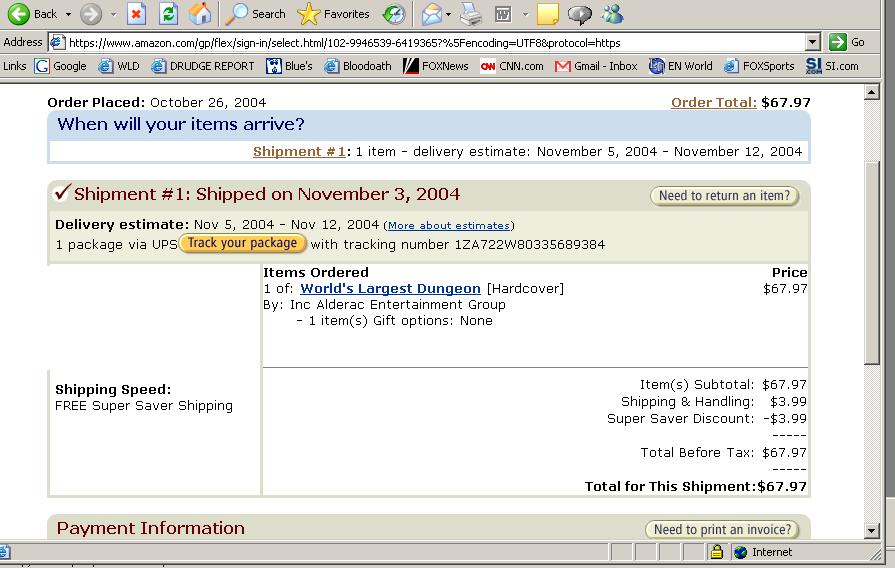The width and height of the screenshot is (895, 568).
Task: Open the CNN.com favorite link
Action: point(512,66)
